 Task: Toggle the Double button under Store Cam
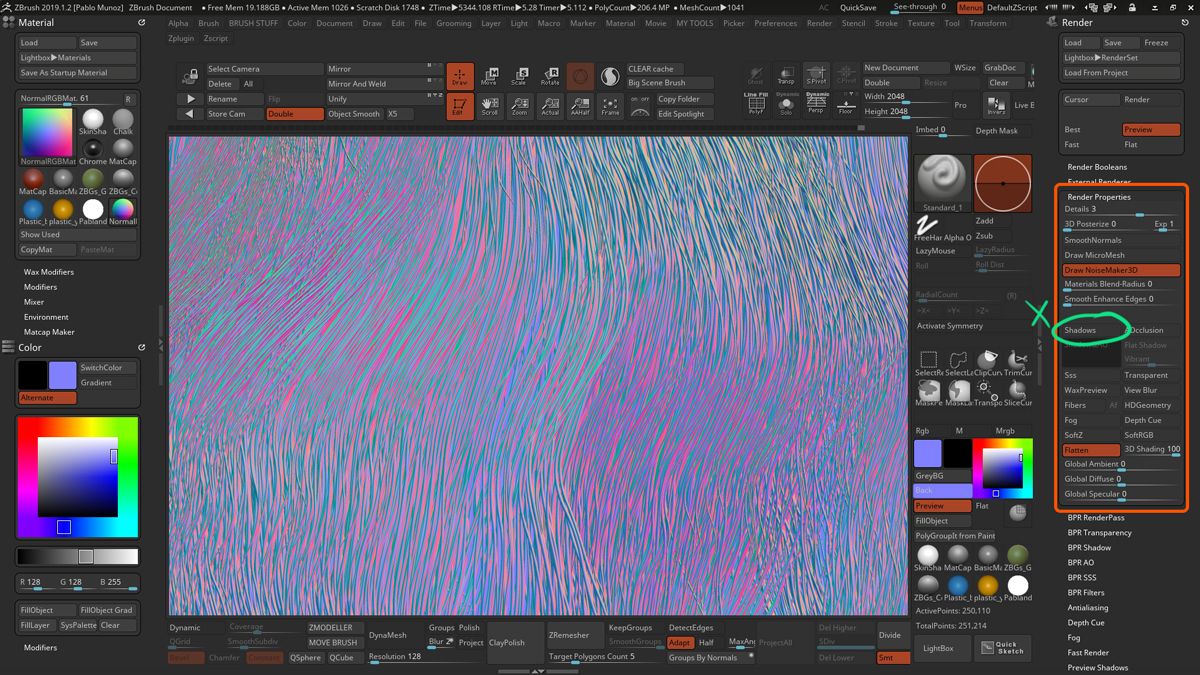(x=295, y=114)
